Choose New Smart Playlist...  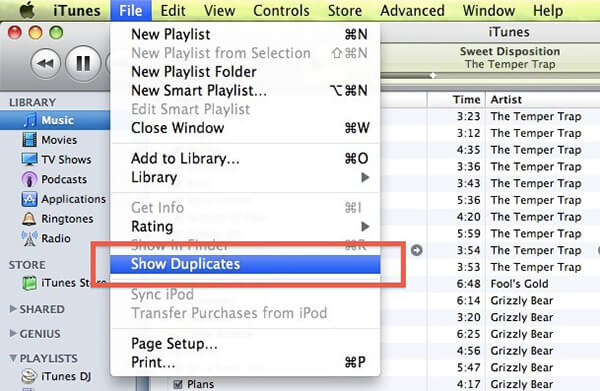245,91
